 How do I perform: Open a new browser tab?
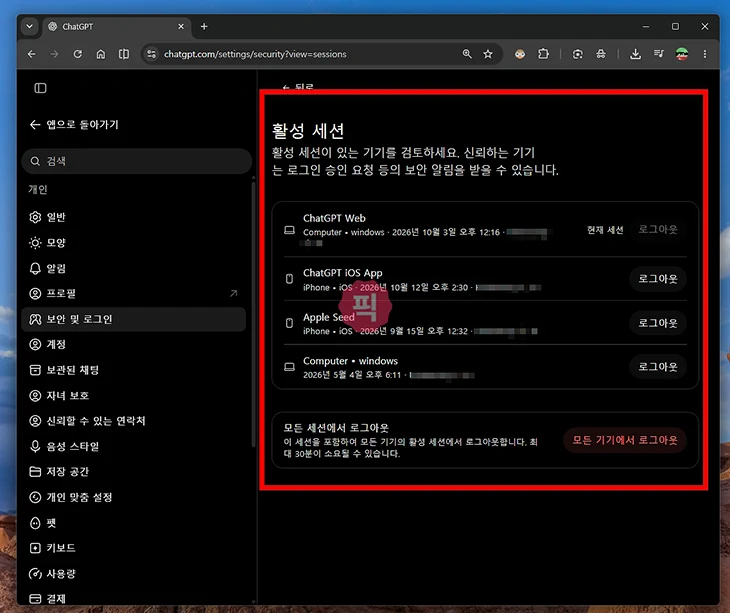[x=204, y=27]
